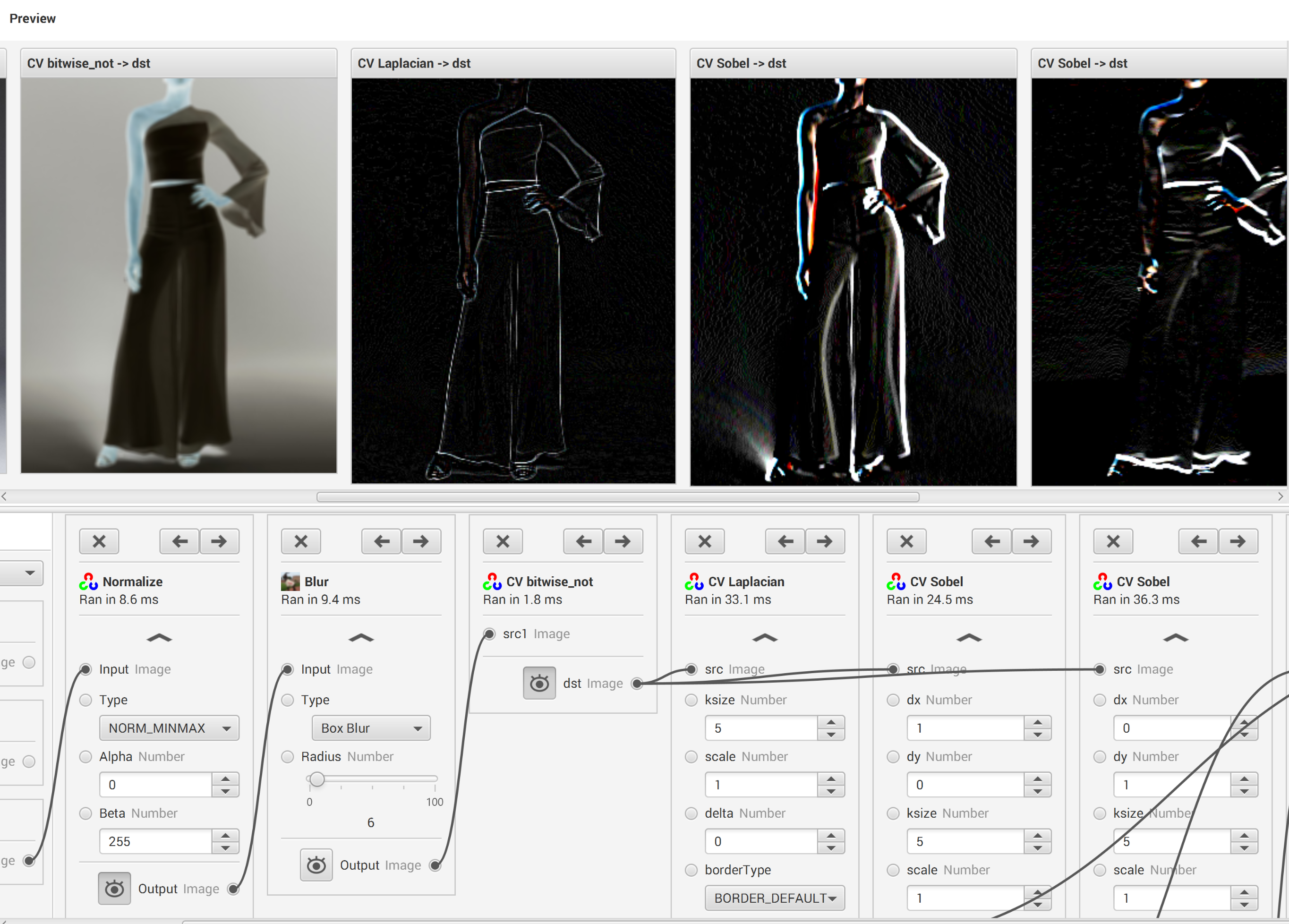Open BORDER_DEFAULT borderType dropdown
Screen dimensions: 1289x924
[x=774, y=898]
